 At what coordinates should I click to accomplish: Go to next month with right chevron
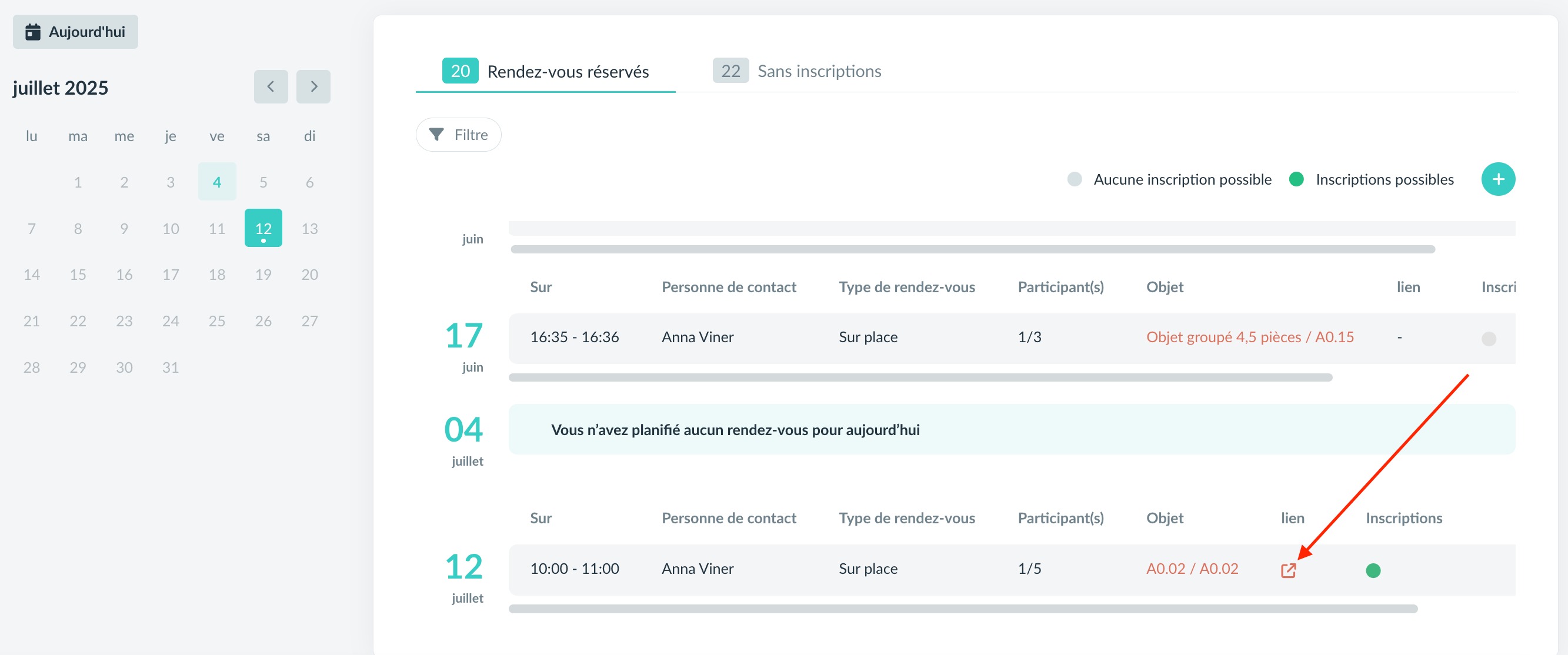(313, 86)
